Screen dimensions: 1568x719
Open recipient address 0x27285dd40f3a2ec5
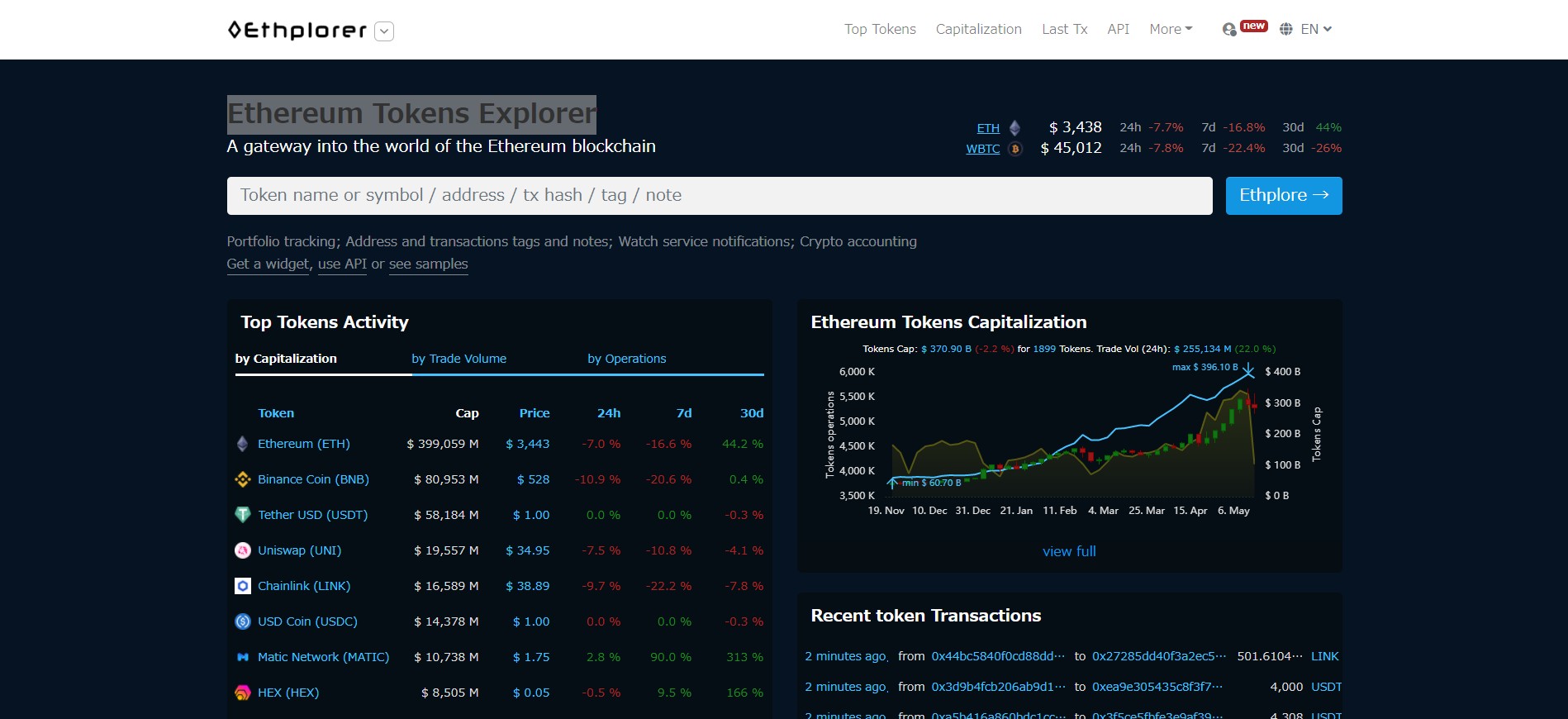[x=1159, y=656]
